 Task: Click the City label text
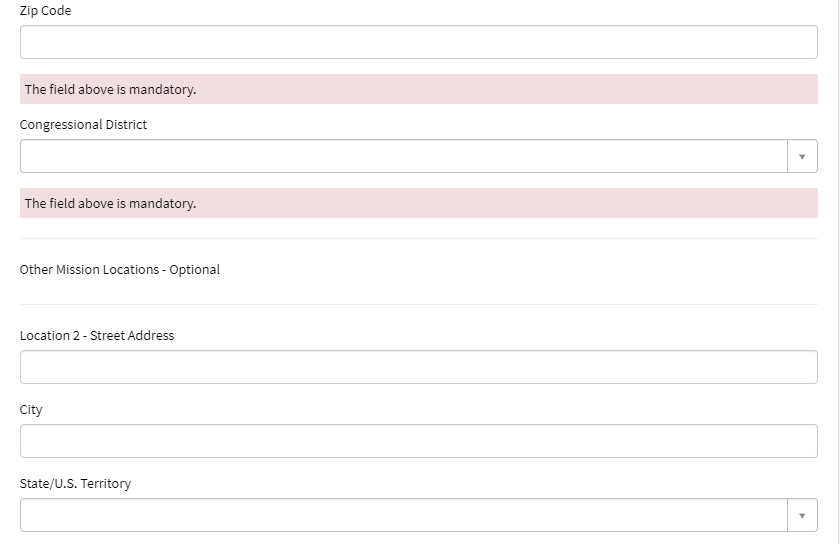[x=31, y=410]
